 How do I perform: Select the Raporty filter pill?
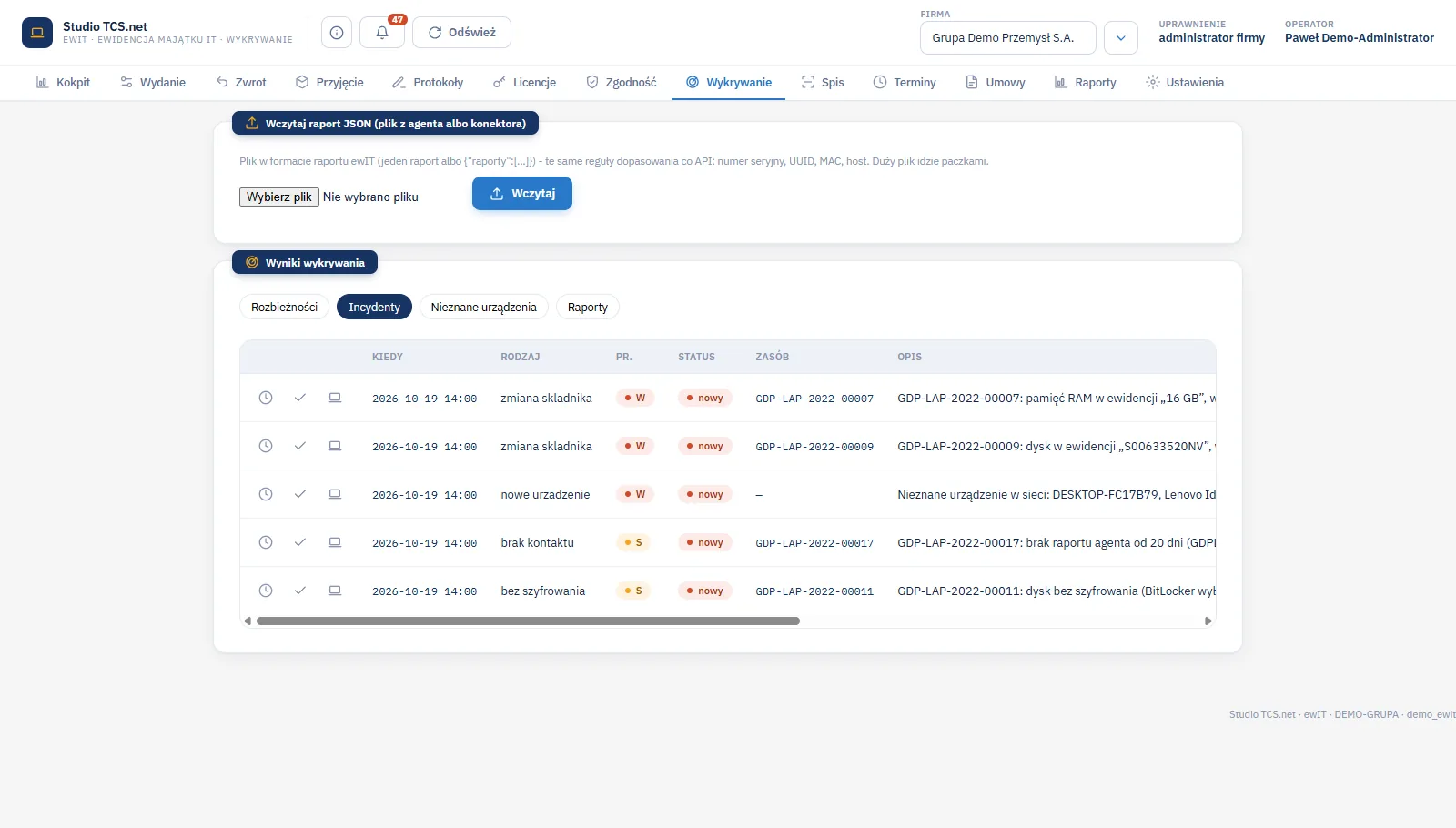(x=588, y=308)
